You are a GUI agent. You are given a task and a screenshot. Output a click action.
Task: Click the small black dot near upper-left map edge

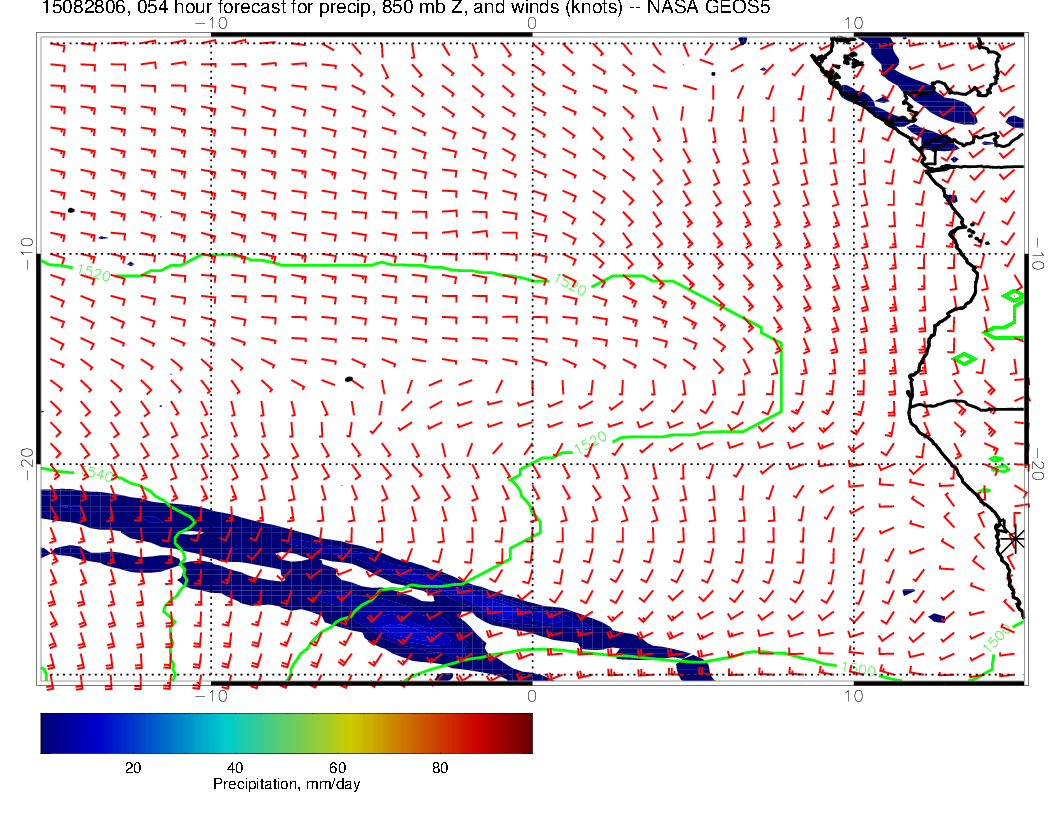click(x=71, y=210)
